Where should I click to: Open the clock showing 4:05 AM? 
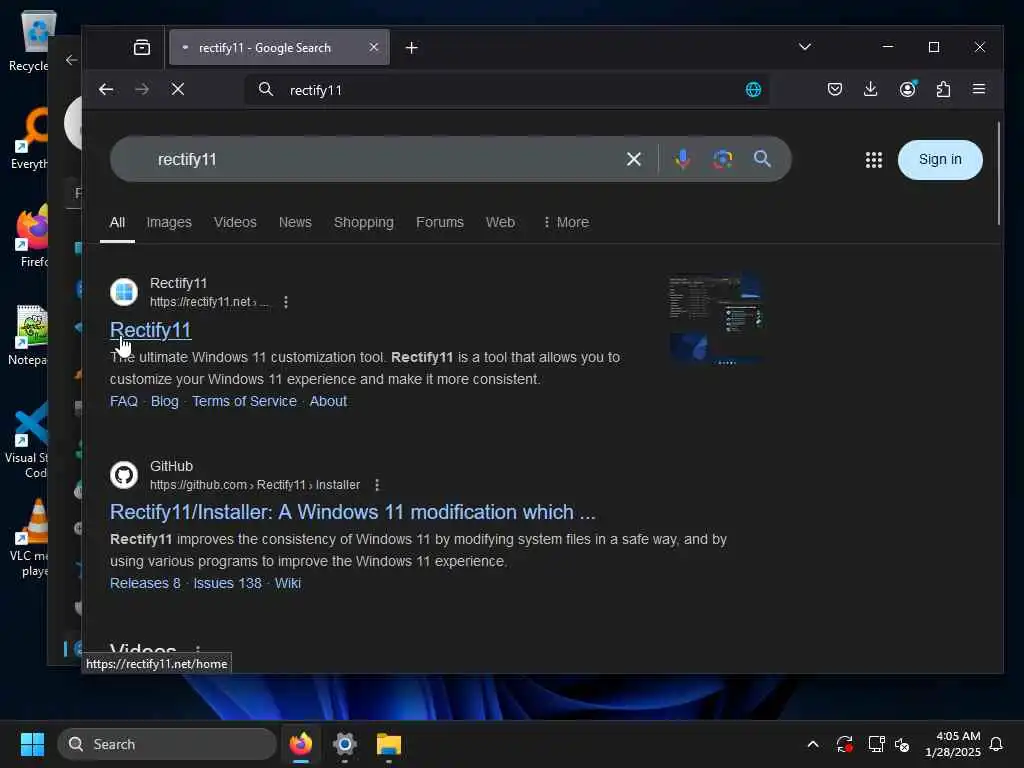pos(952,744)
